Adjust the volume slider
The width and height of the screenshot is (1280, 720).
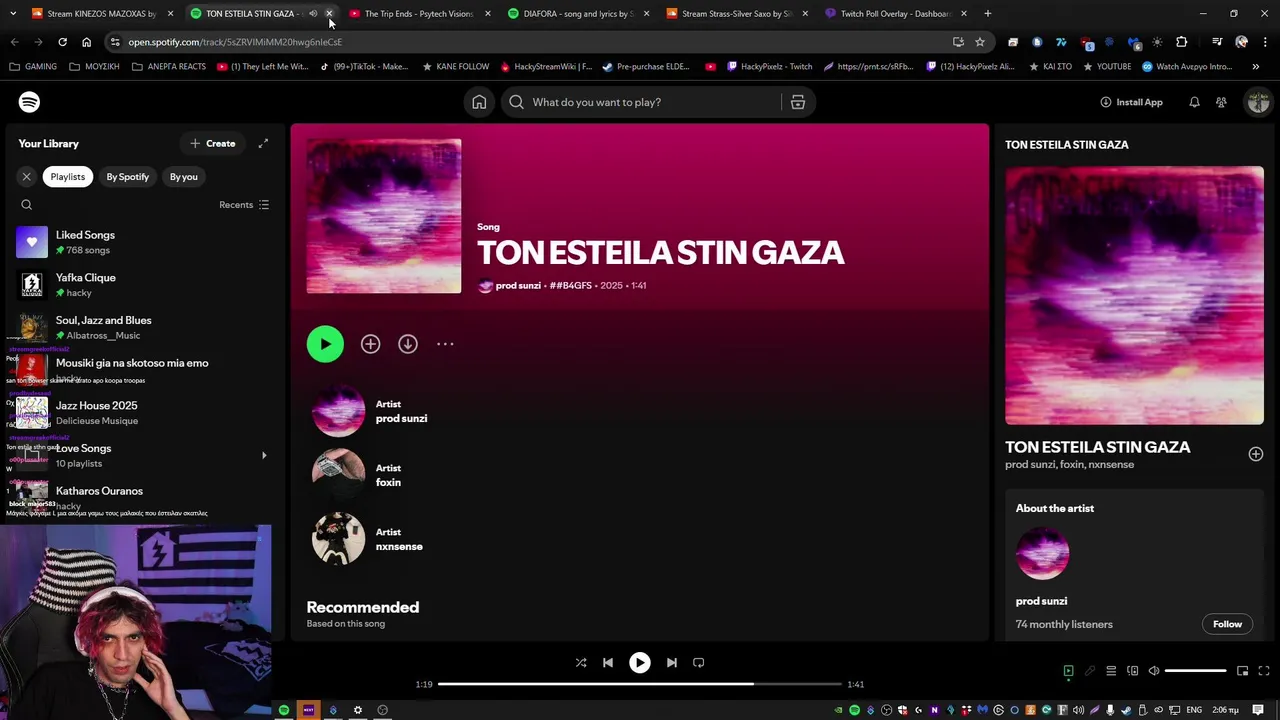coord(1195,671)
